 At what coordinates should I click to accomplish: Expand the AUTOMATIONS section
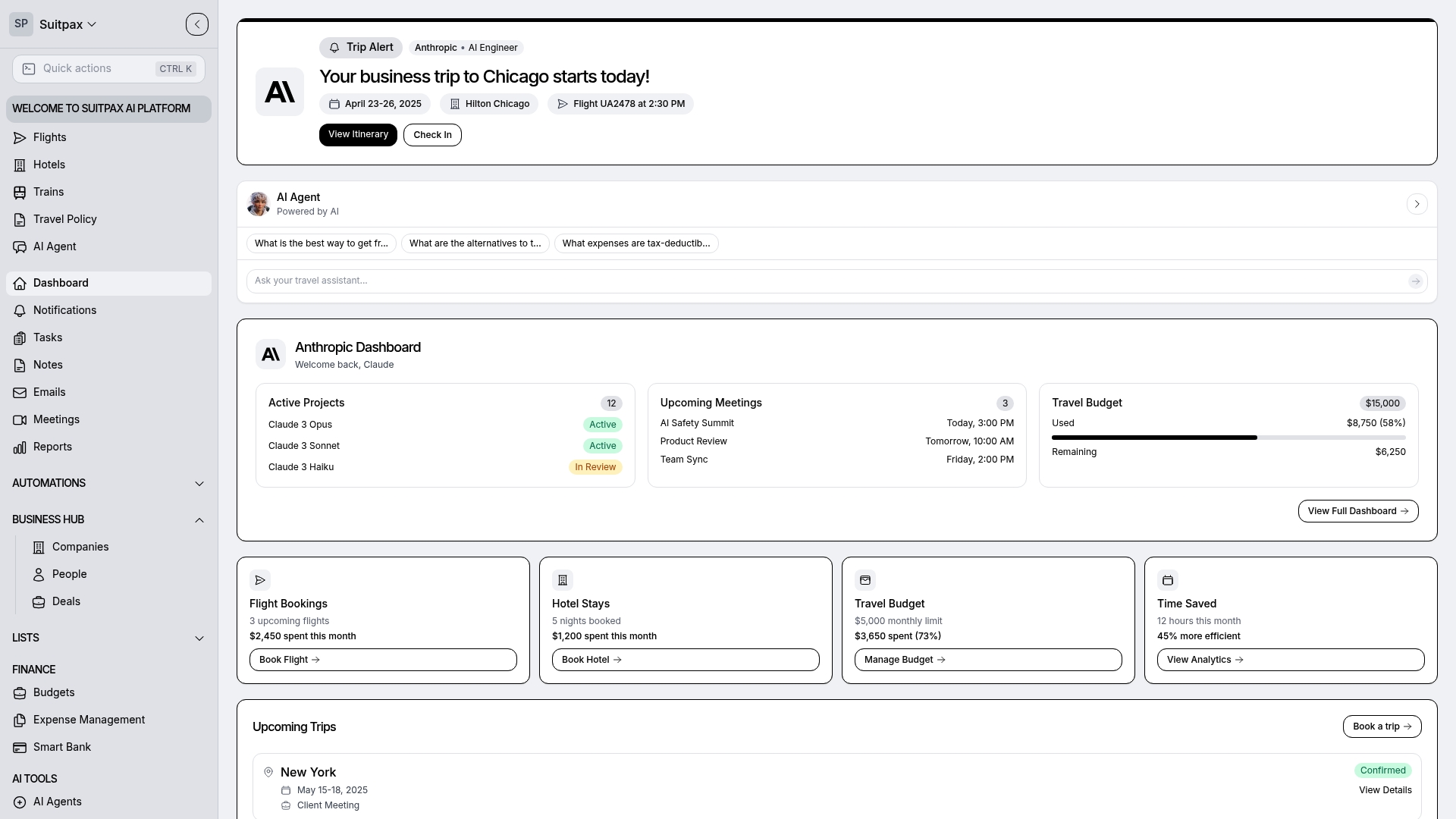(x=108, y=484)
